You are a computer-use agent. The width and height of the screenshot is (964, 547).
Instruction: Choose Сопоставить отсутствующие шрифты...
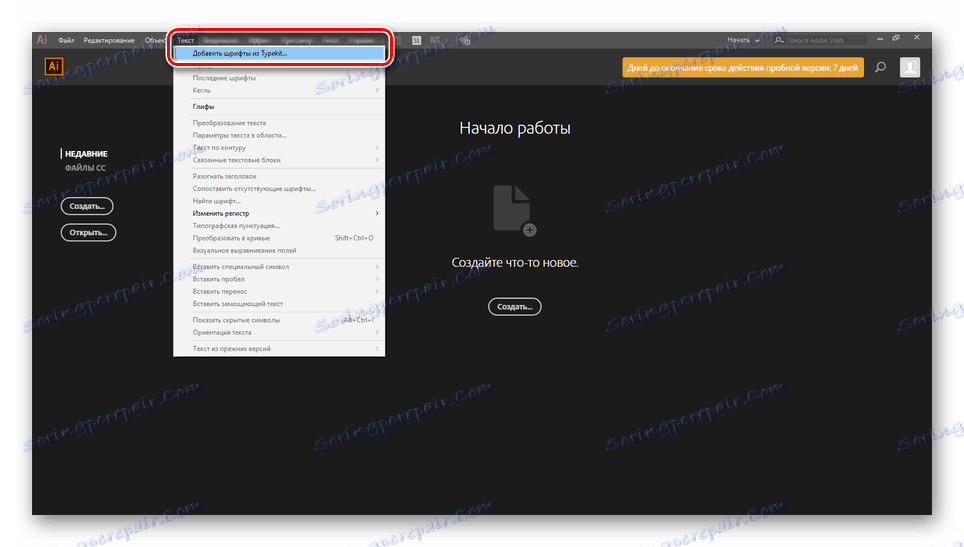tap(279, 189)
